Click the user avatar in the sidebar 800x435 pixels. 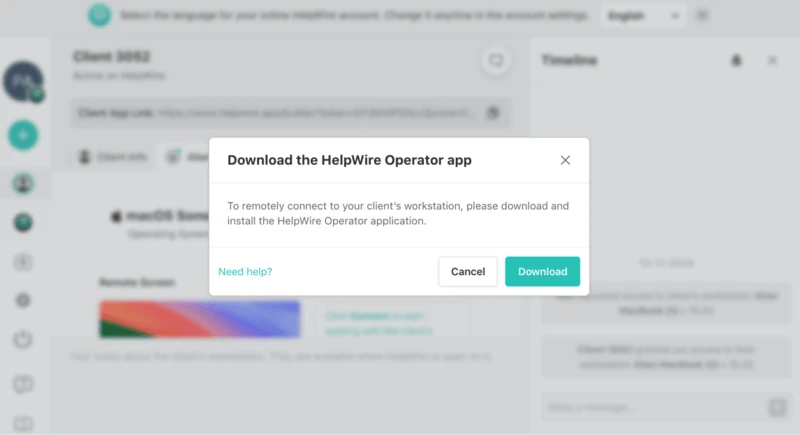[x=23, y=82]
